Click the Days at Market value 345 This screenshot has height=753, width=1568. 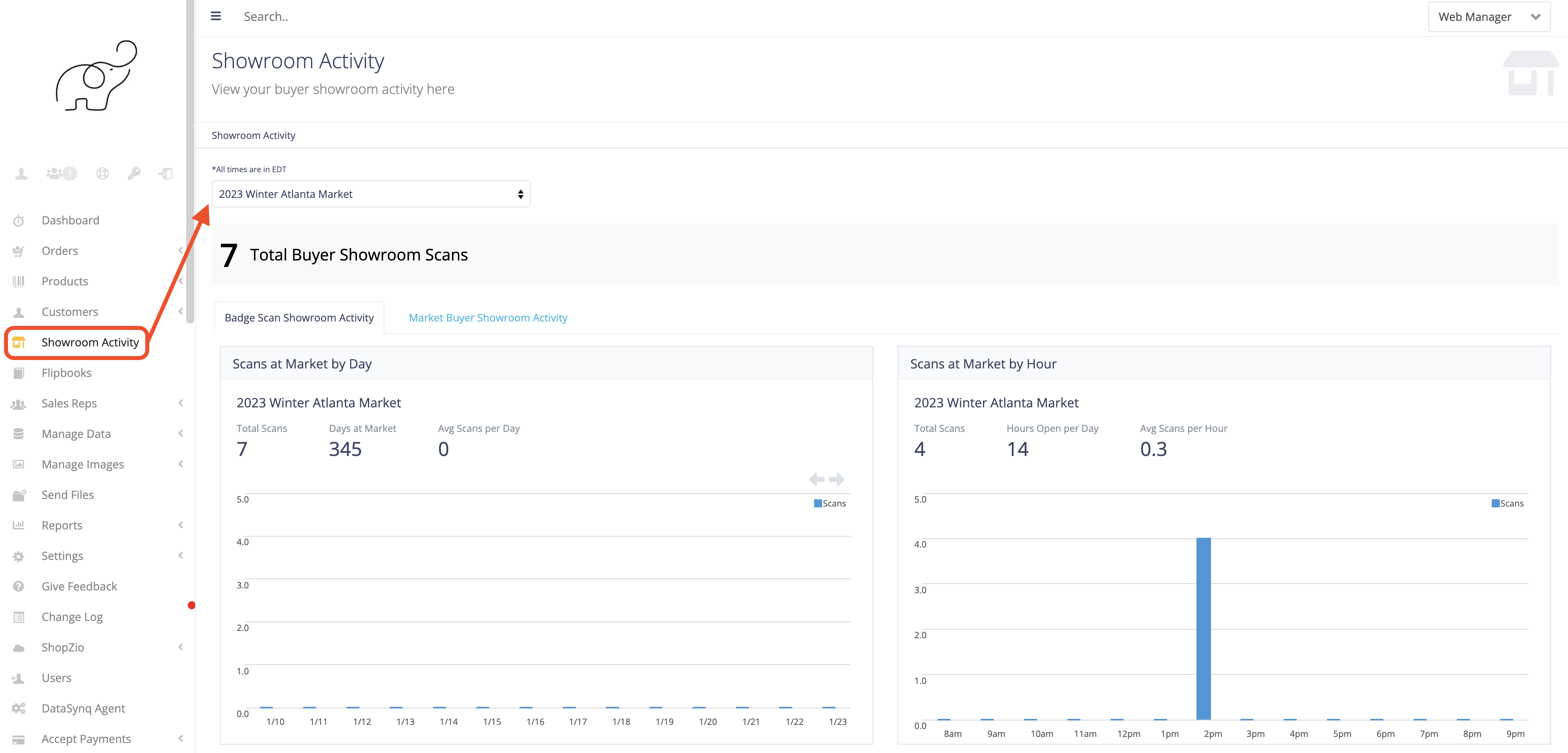[x=345, y=449]
